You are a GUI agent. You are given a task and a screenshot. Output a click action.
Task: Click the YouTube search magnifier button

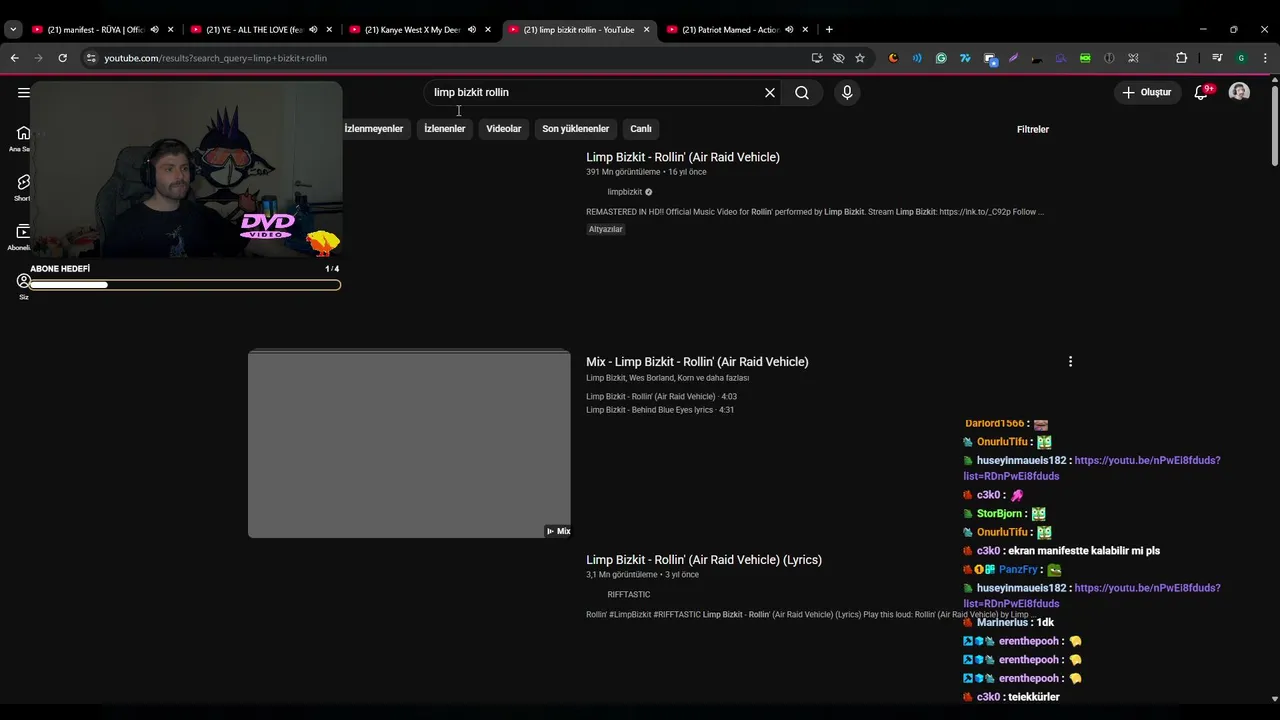[x=802, y=92]
